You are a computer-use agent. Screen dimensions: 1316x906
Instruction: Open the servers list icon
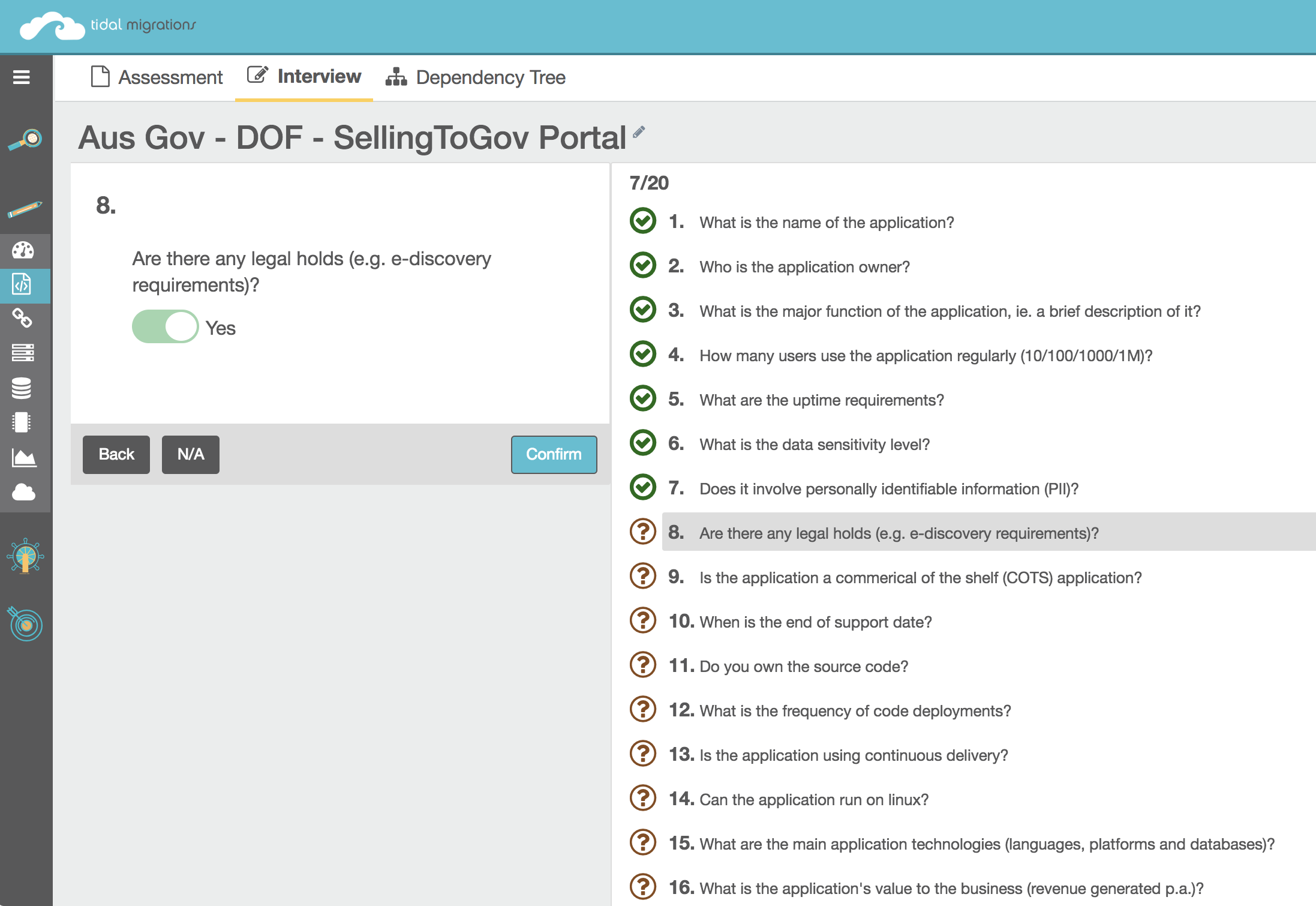(x=23, y=353)
